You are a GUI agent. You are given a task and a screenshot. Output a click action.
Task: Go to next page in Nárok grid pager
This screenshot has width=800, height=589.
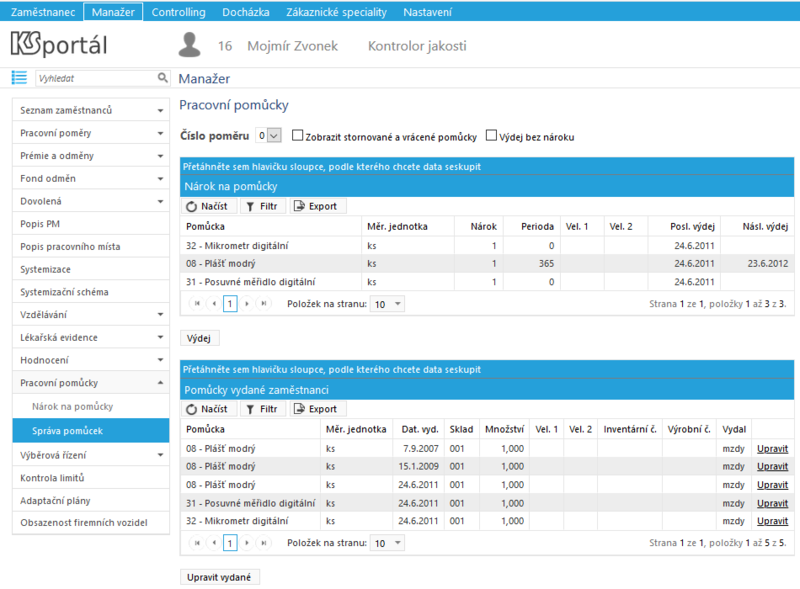[247, 304]
